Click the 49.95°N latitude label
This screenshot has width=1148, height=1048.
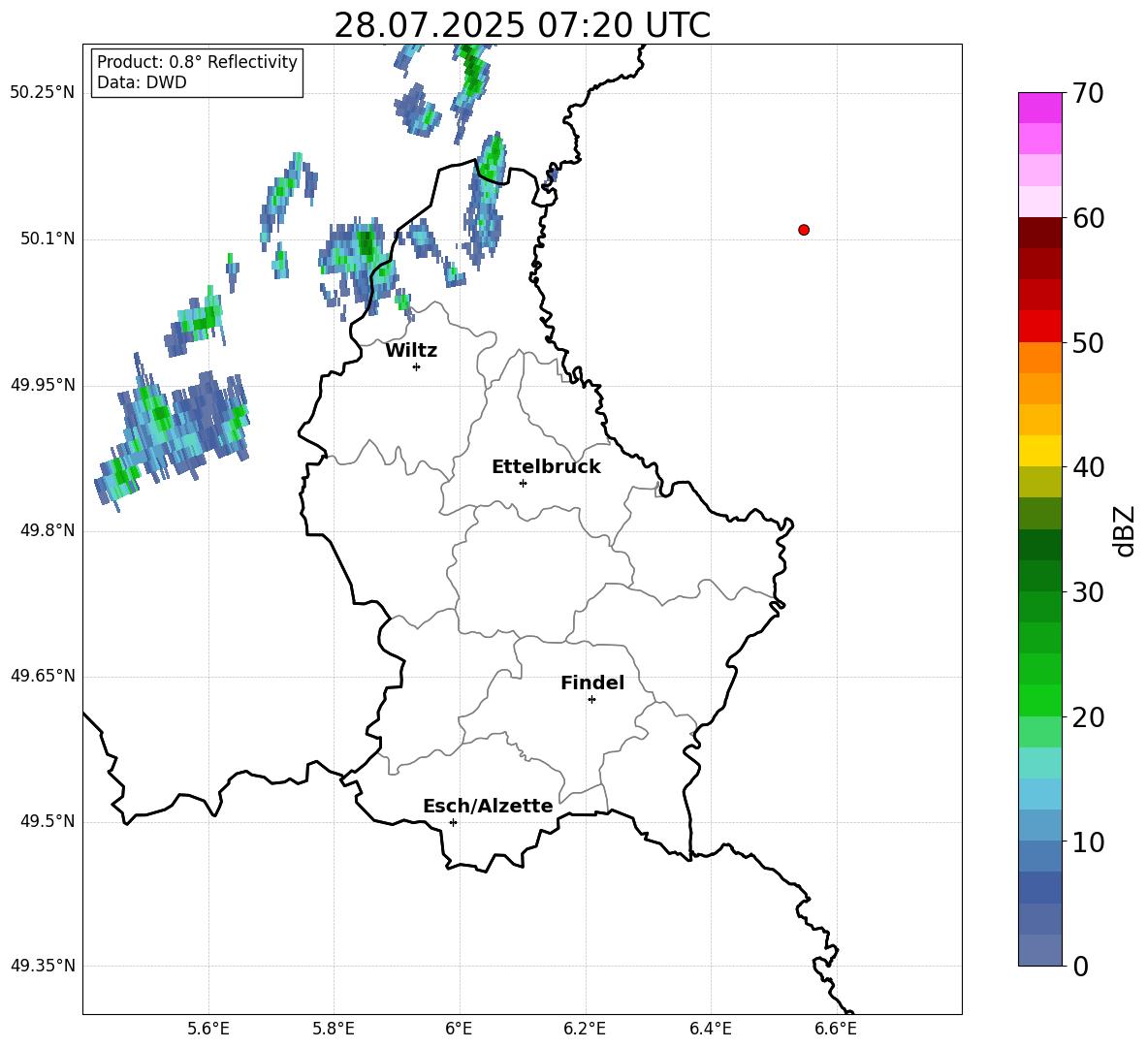(x=43, y=385)
